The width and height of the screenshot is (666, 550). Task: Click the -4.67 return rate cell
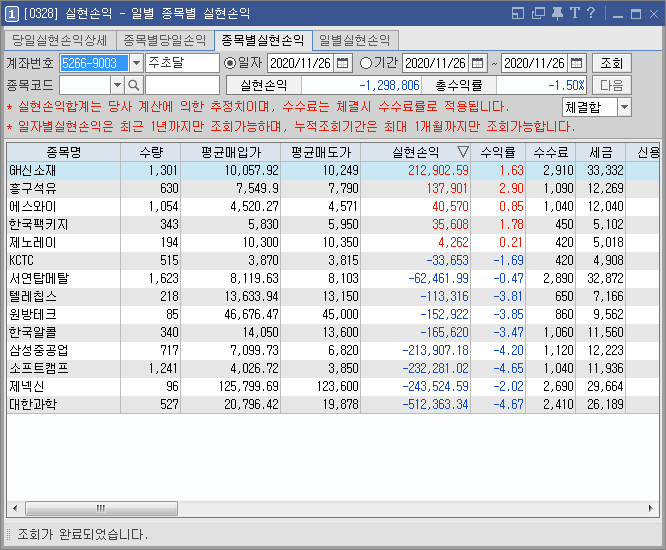[498, 404]
